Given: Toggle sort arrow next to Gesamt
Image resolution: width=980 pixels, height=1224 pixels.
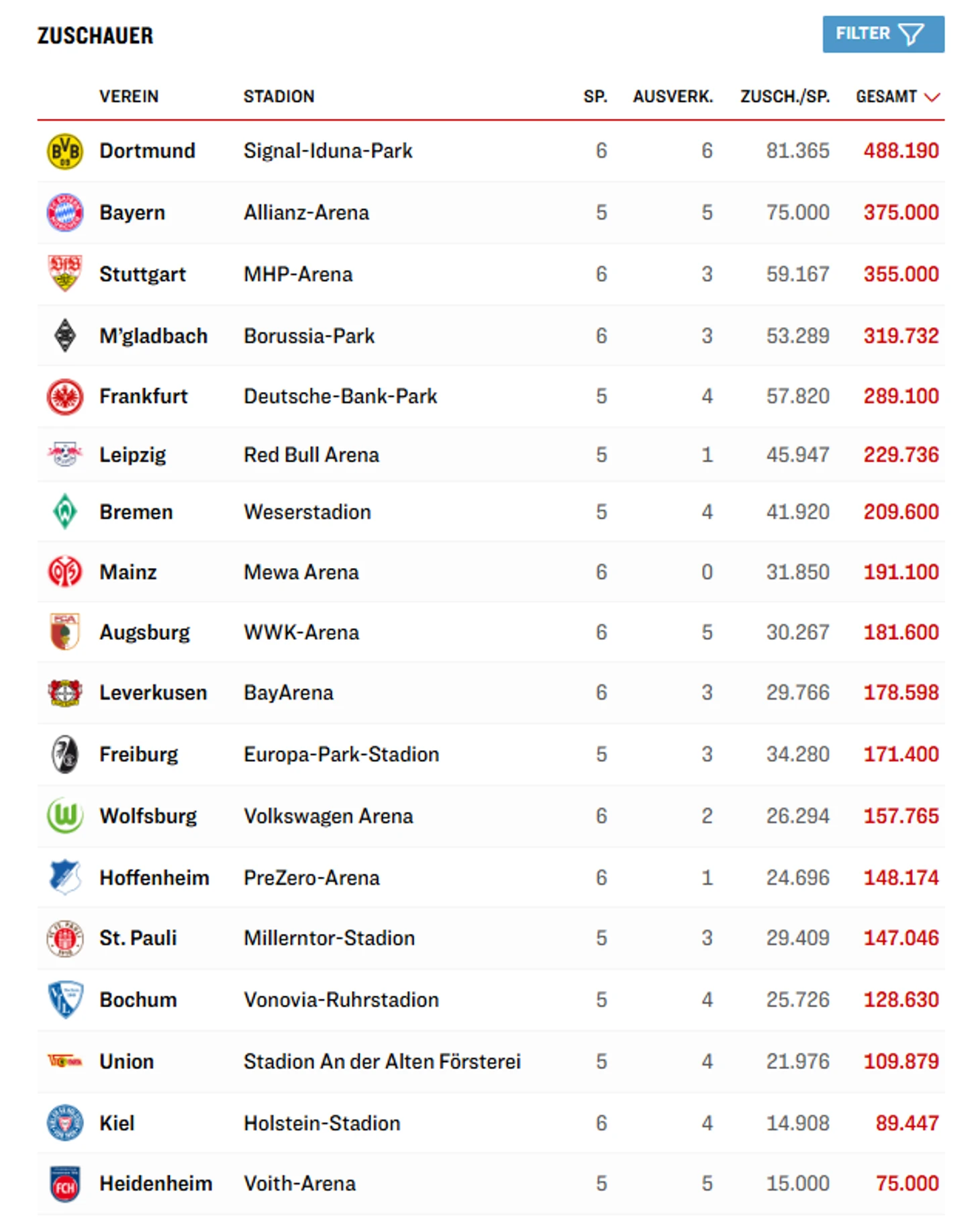Looking at the screenshot, I should pyautogui.click(x=932, y=97).
